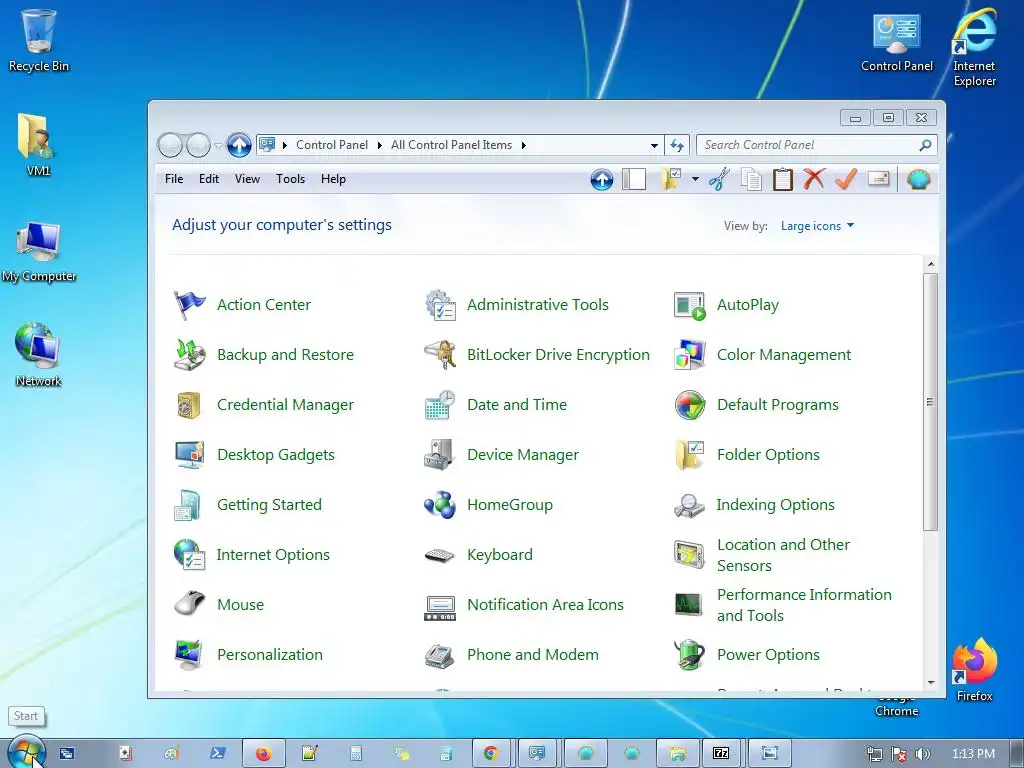Click the navigation pane toolbar icon
This screenshot has width=1024, height=768.
coord(633,179)
